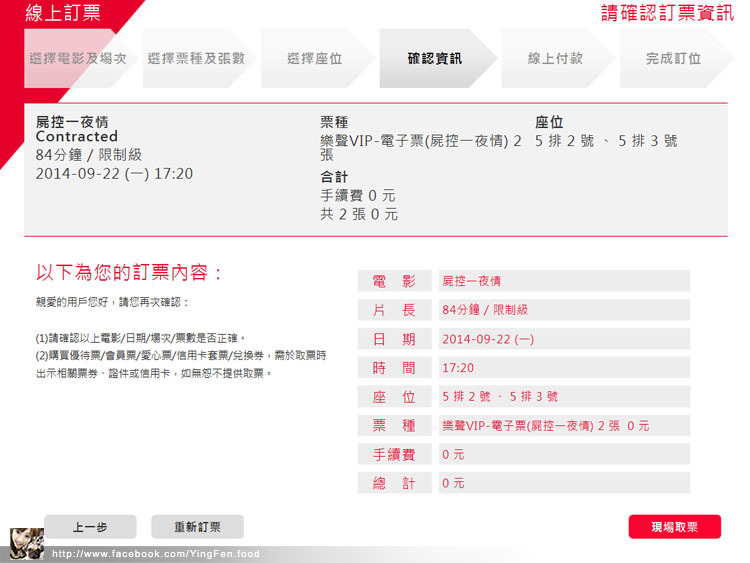Click the facebook.com/YingFen.food URL text

156,554
